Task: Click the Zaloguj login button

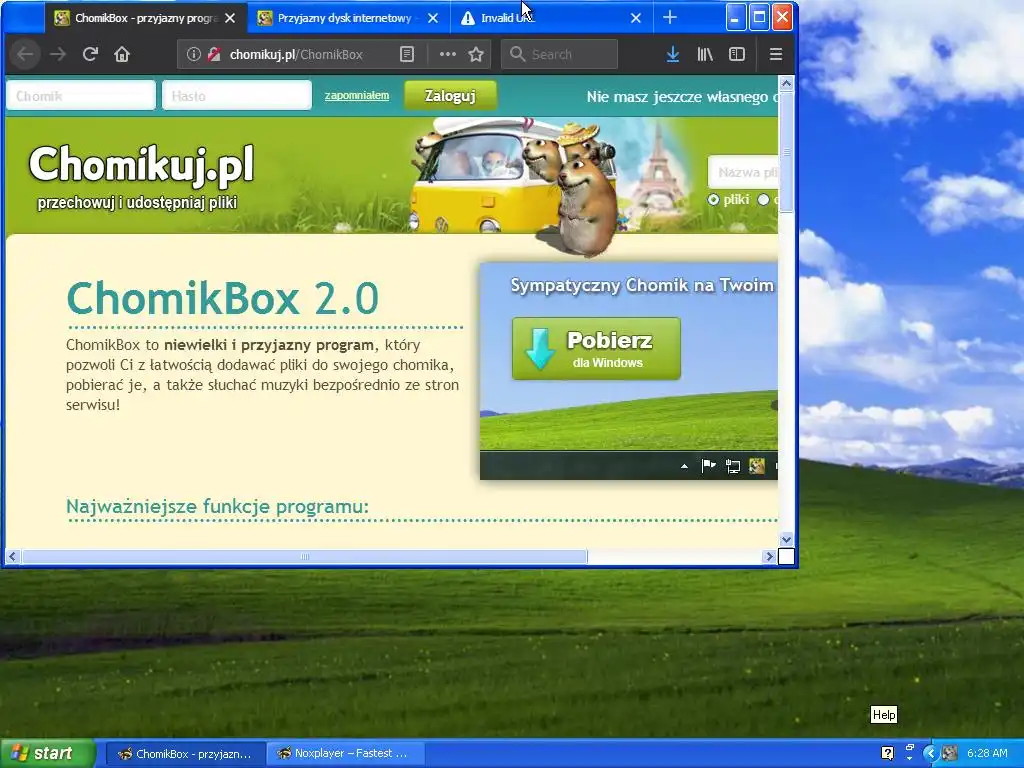Action: (450, 95)
